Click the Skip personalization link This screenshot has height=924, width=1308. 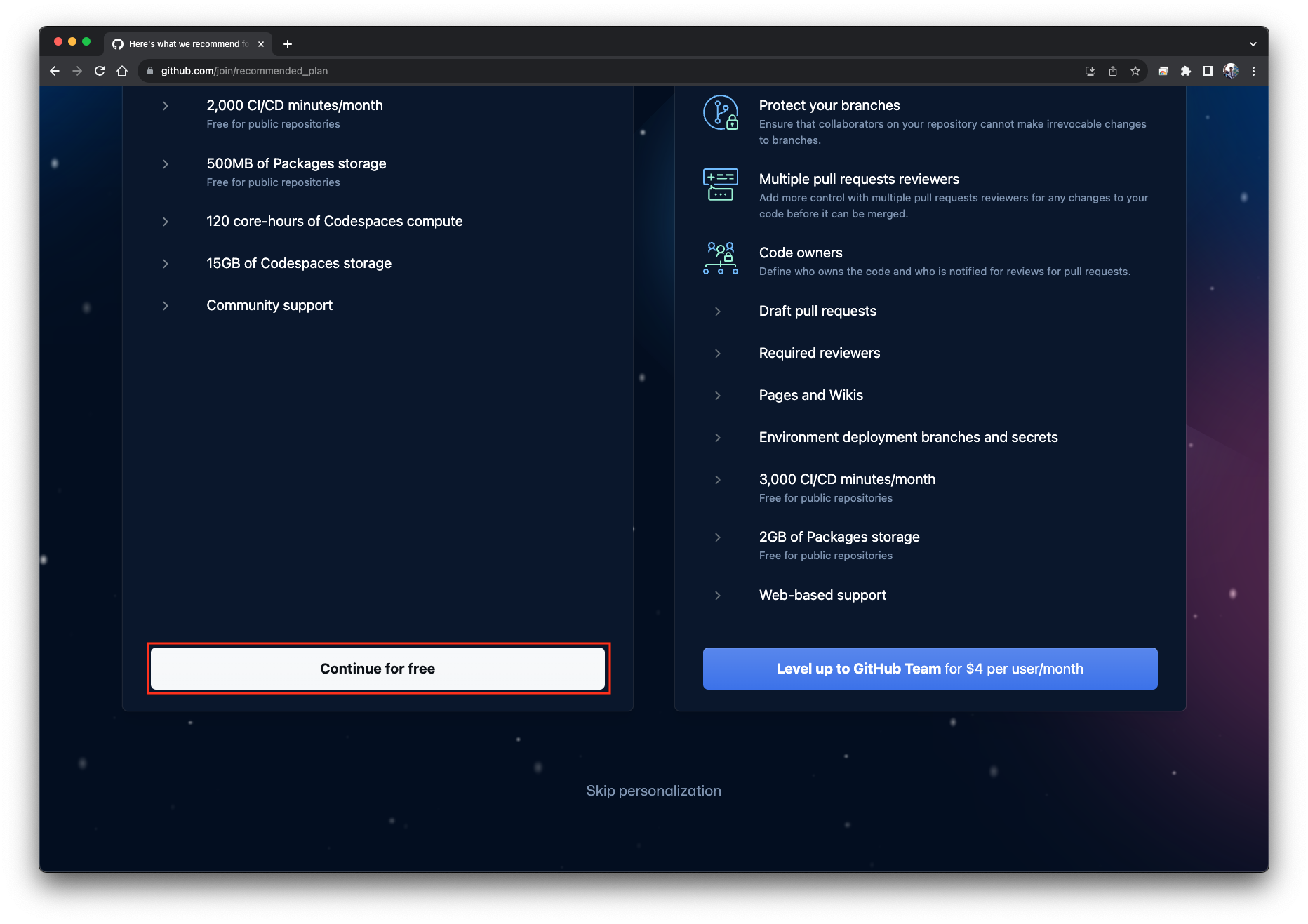(653, 791)
